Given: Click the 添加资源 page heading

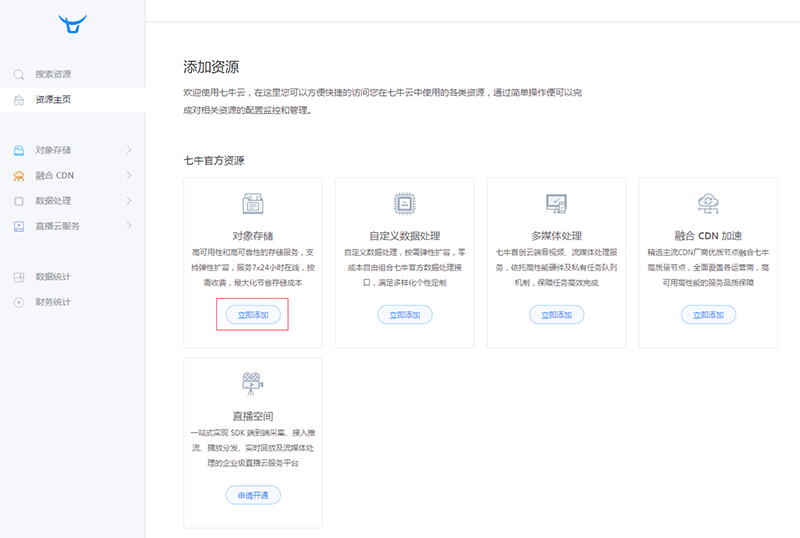Looking at the screenshot, I should [211, 67].
